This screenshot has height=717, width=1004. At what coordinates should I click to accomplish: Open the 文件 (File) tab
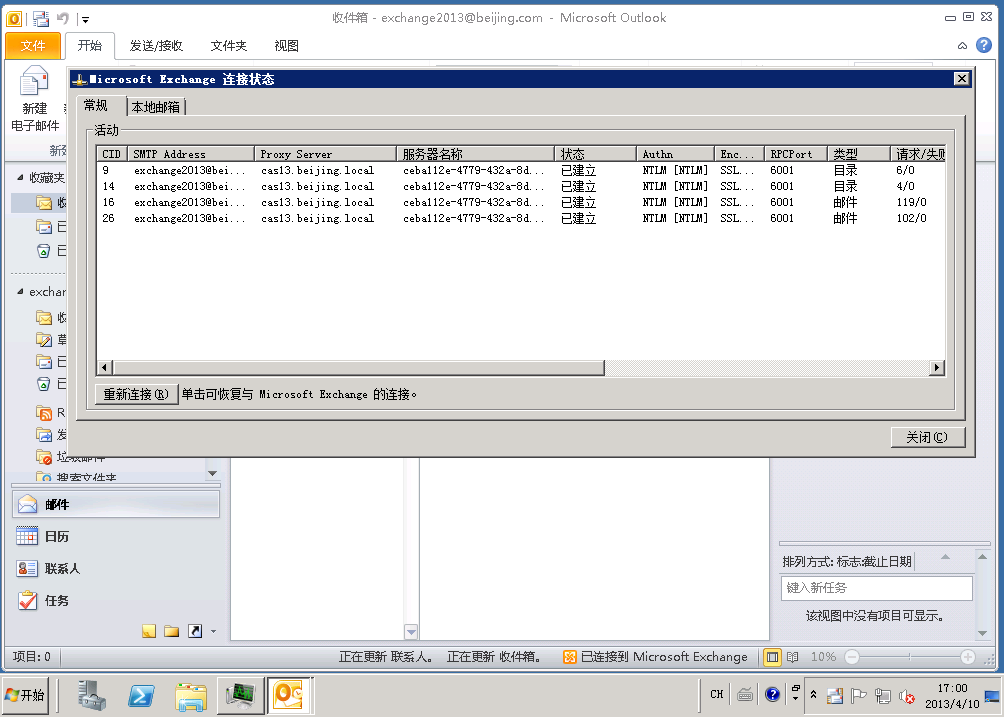[x=33, y=45]
